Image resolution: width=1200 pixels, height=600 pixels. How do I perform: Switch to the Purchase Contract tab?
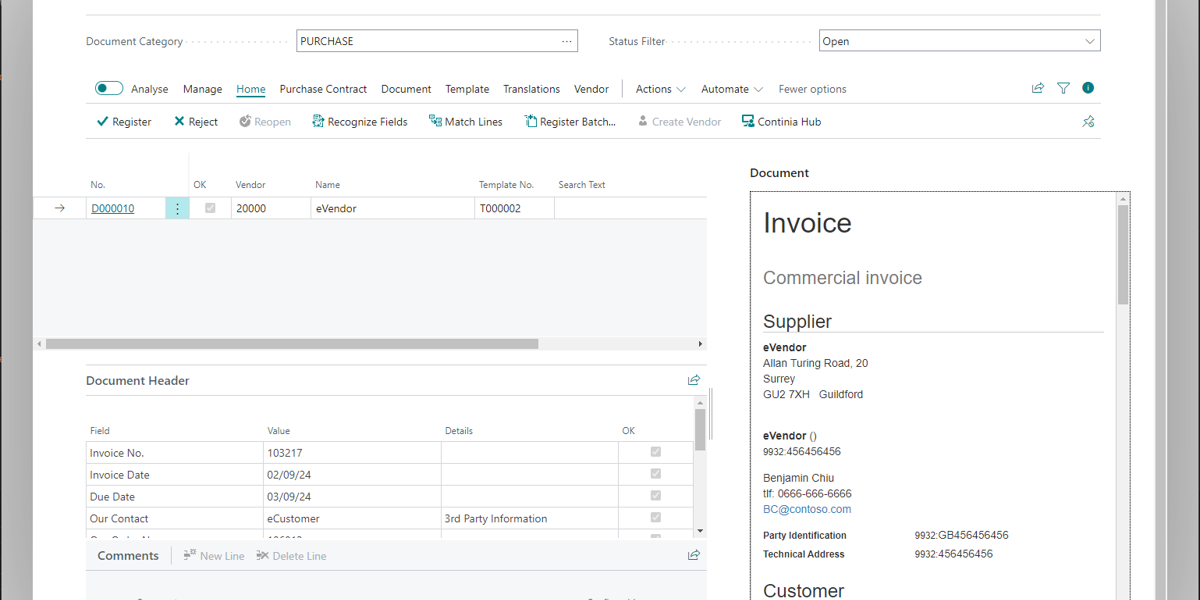click(x=323, y=89)
